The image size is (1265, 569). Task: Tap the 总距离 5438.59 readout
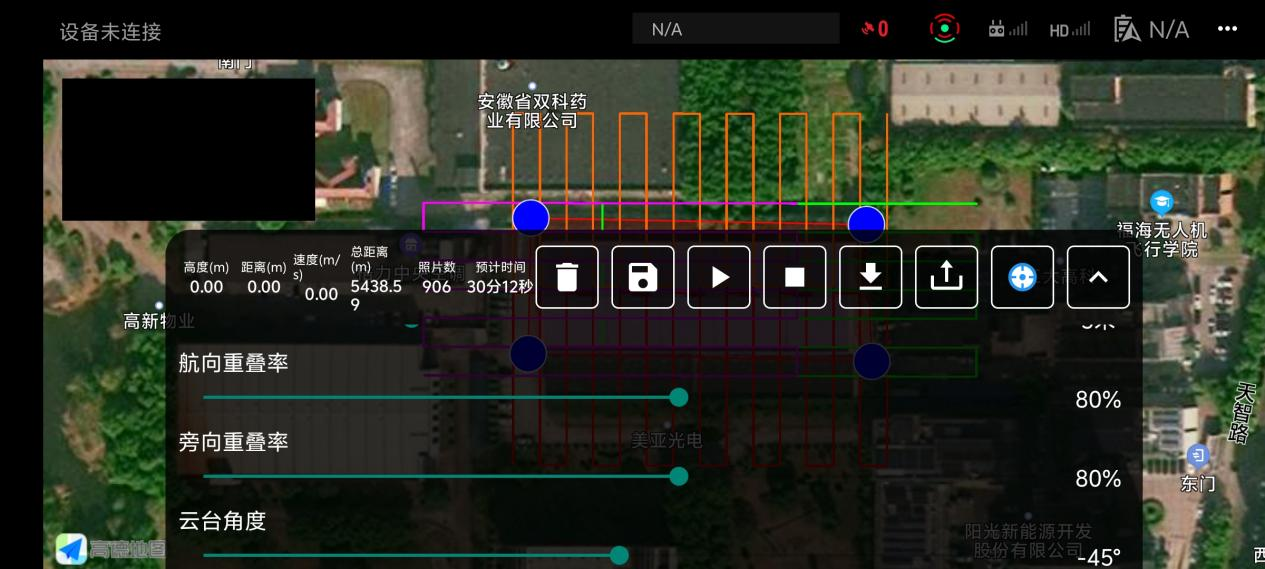376,278
